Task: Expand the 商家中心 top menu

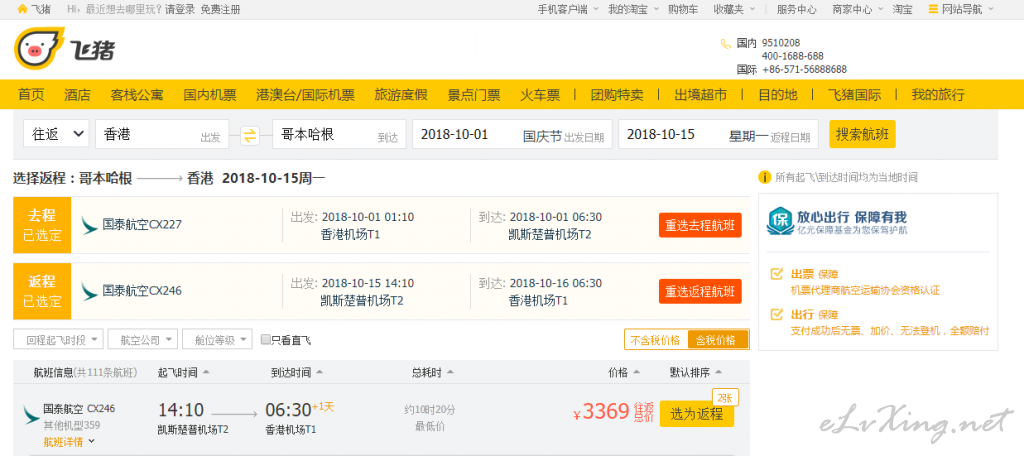Action: pos(856,9)
